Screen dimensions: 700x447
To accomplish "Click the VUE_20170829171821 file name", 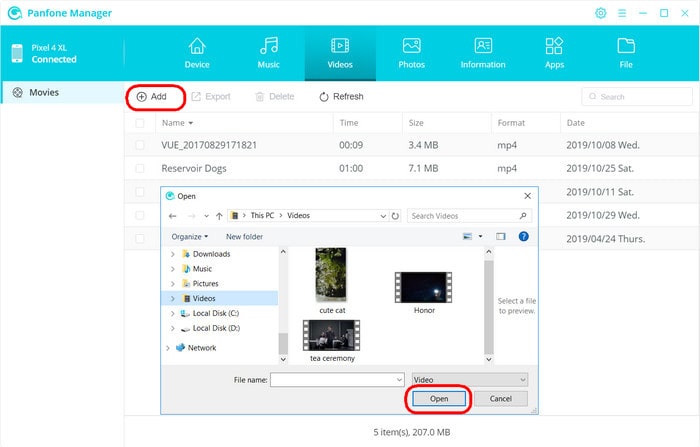I will 209,145.
